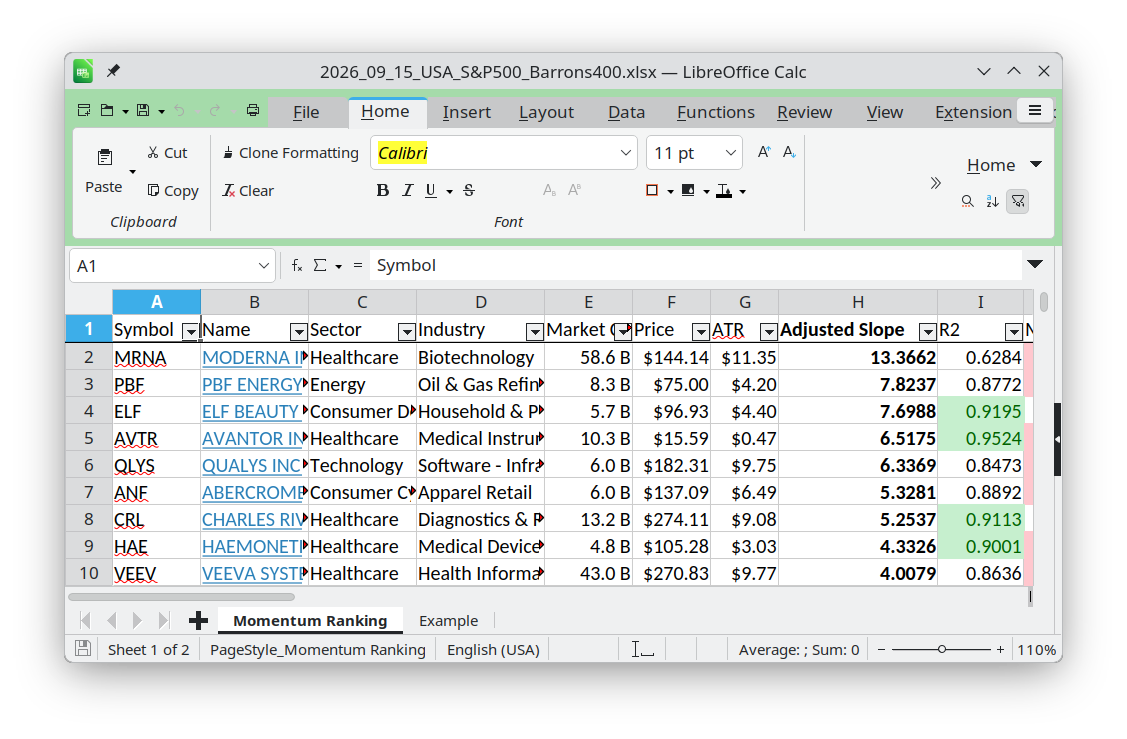
Task: Toggle Bold formatting
Action: 382,191
